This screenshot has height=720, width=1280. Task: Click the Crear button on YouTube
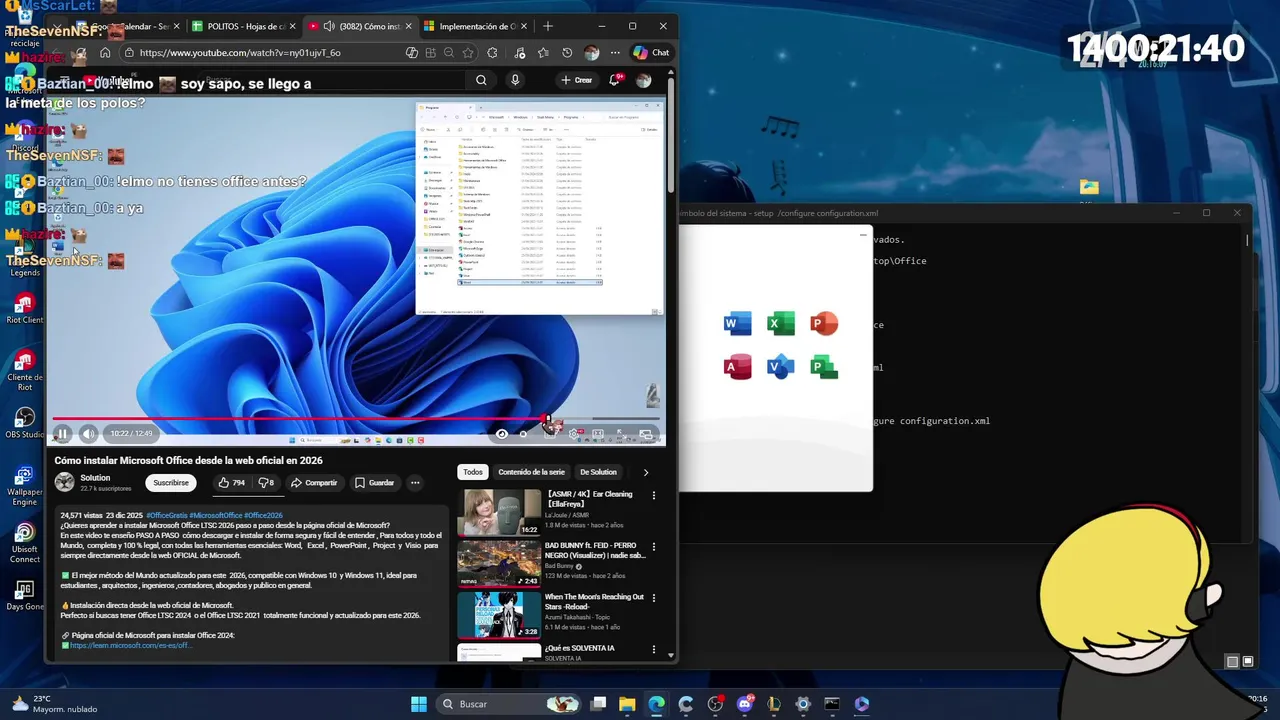click(x=577, y=80)
